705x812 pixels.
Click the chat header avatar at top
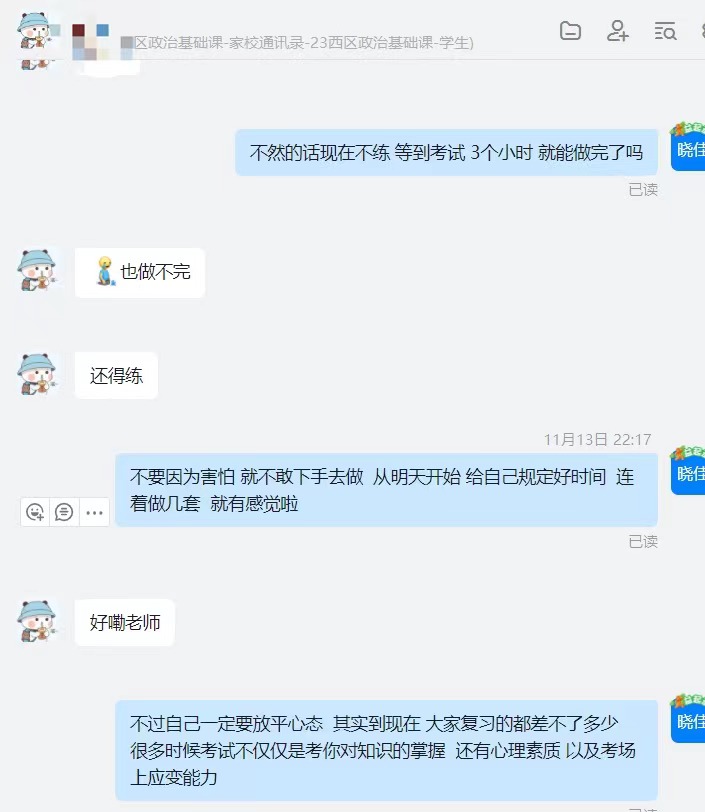point(35,30)
